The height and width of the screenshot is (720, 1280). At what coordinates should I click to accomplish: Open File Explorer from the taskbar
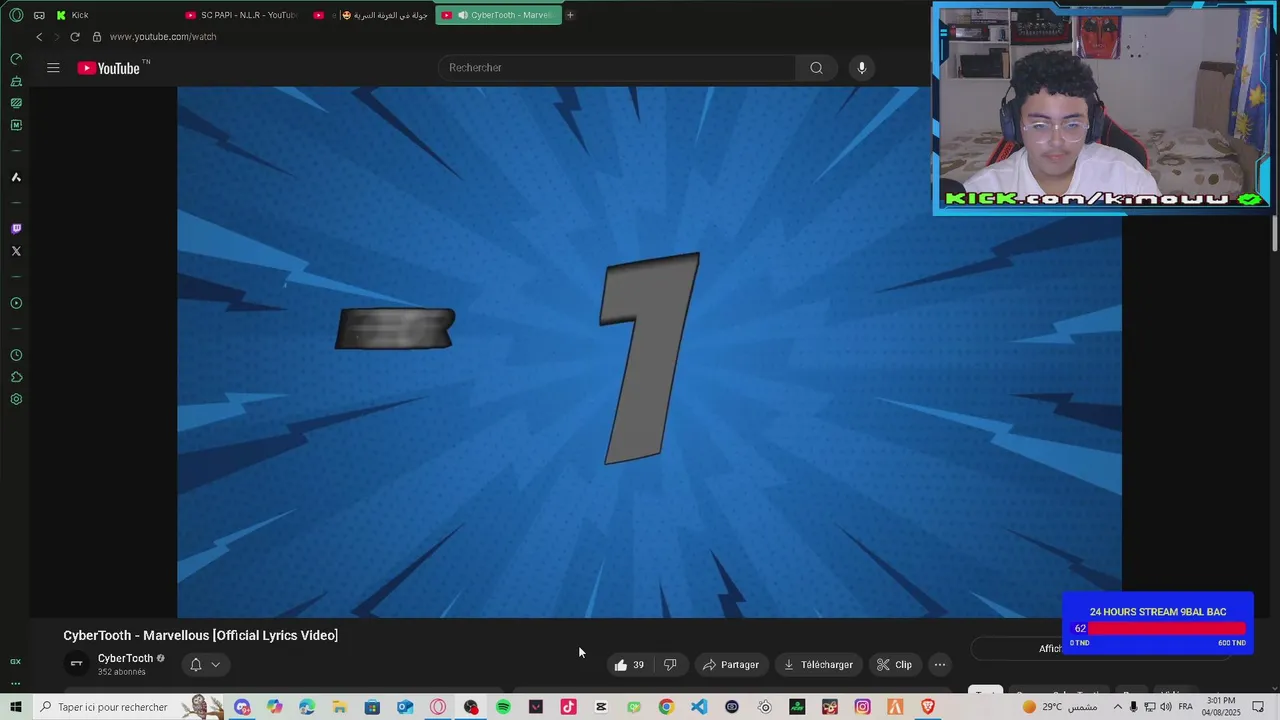340,707
